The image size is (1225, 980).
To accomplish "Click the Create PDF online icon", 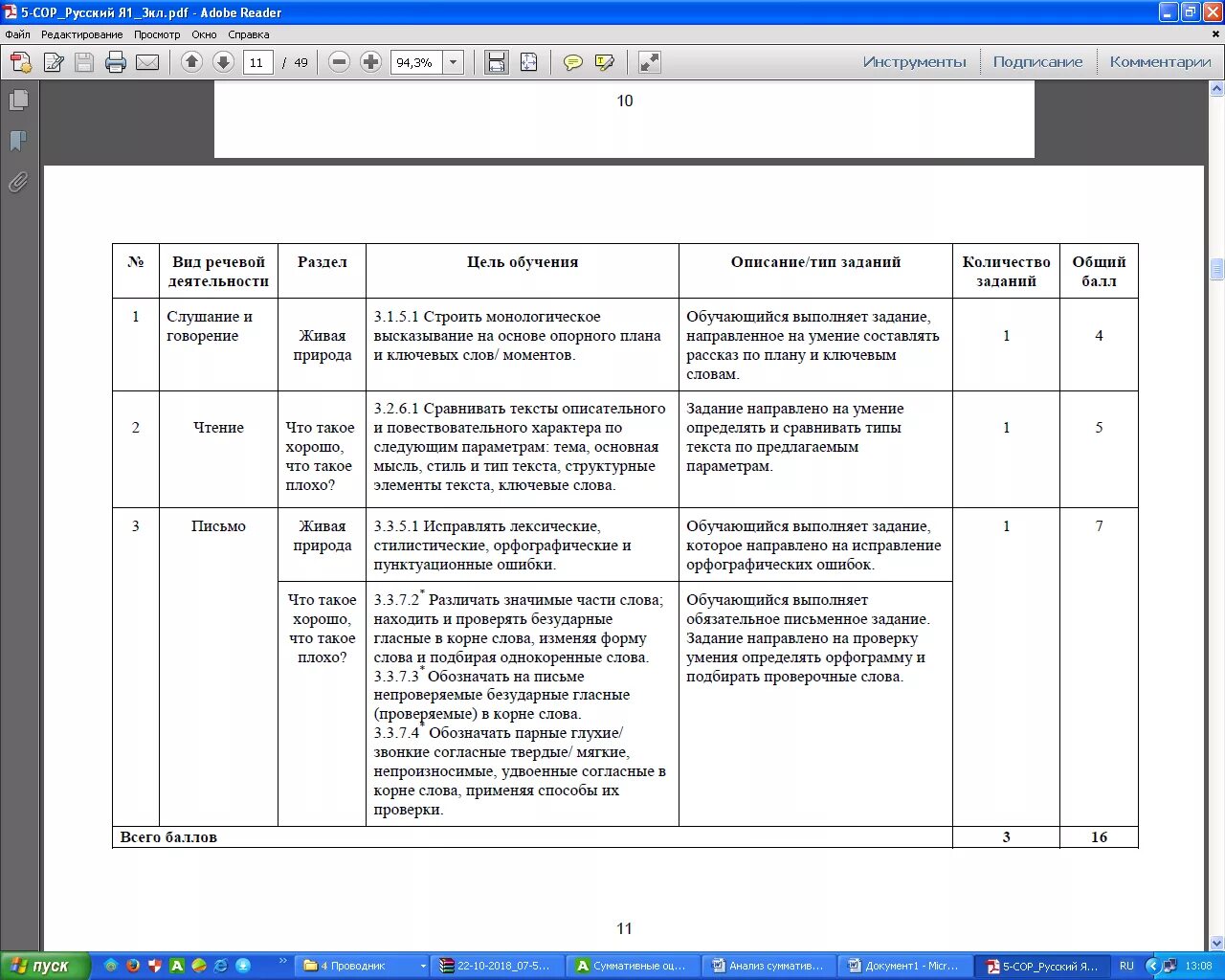I will [x=20, y=63].
